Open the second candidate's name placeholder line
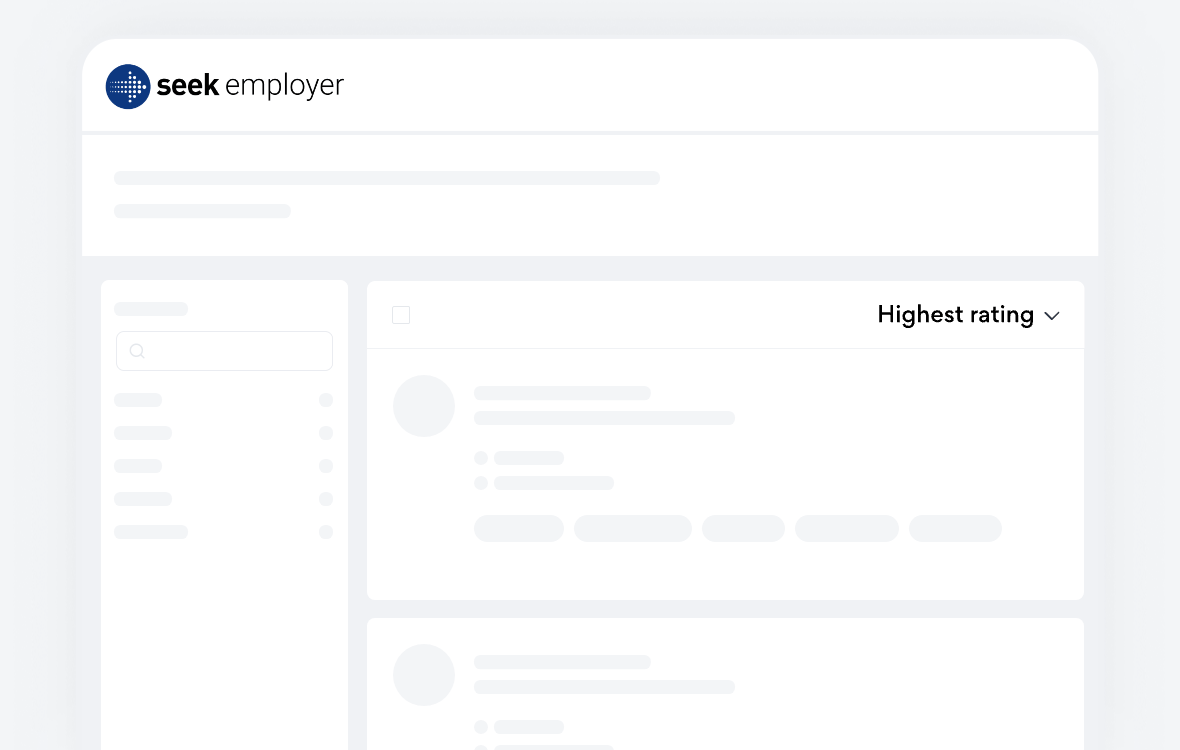Viewport: 1180px width, 750px height. coord(562,662)
